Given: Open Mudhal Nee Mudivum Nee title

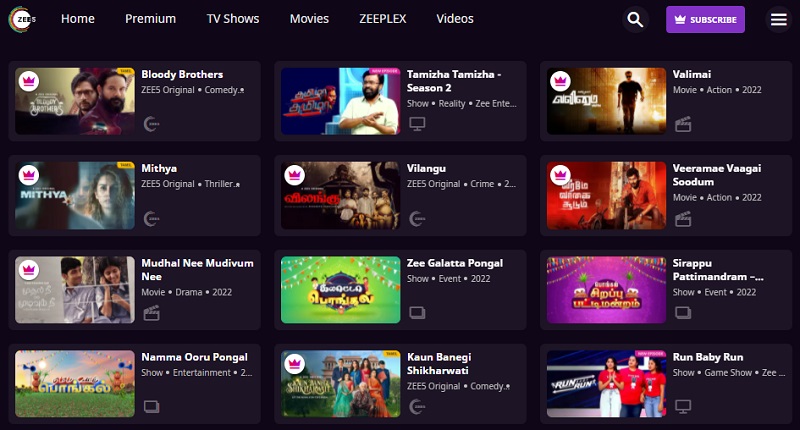Looking at the screenshot, I should click(197, 269).
